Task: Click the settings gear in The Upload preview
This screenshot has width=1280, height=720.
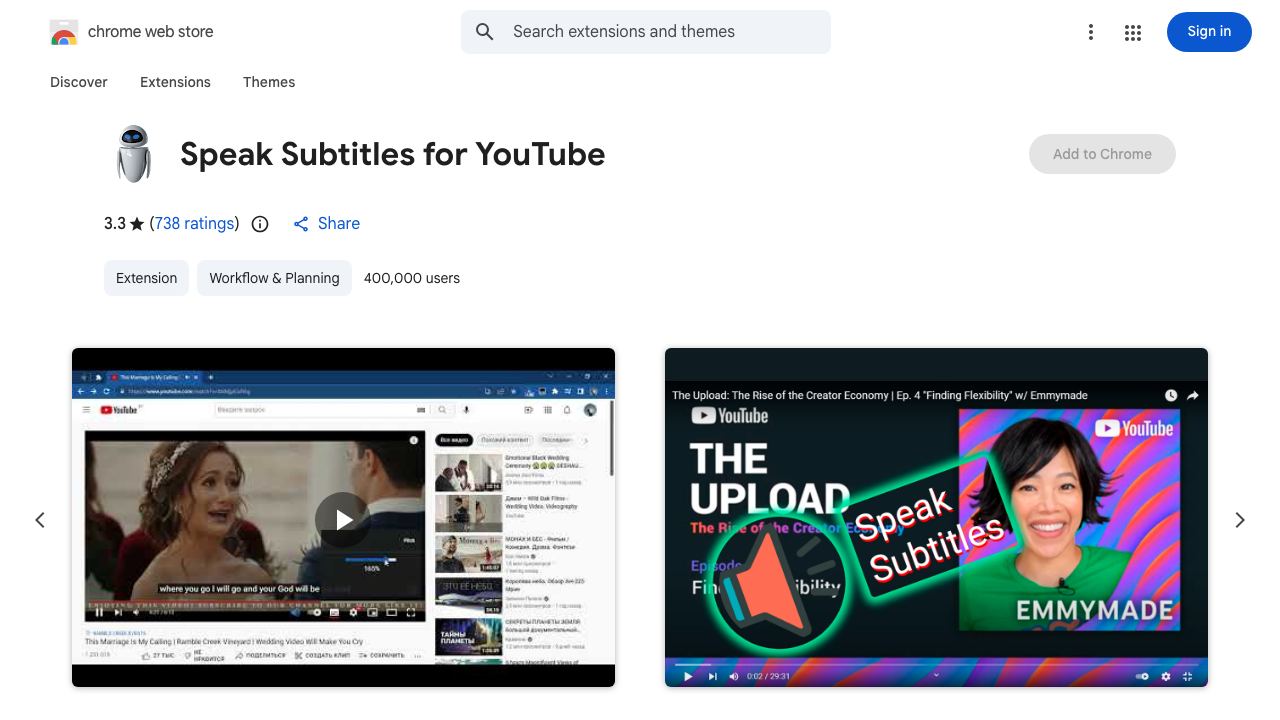Action: 1166,677
